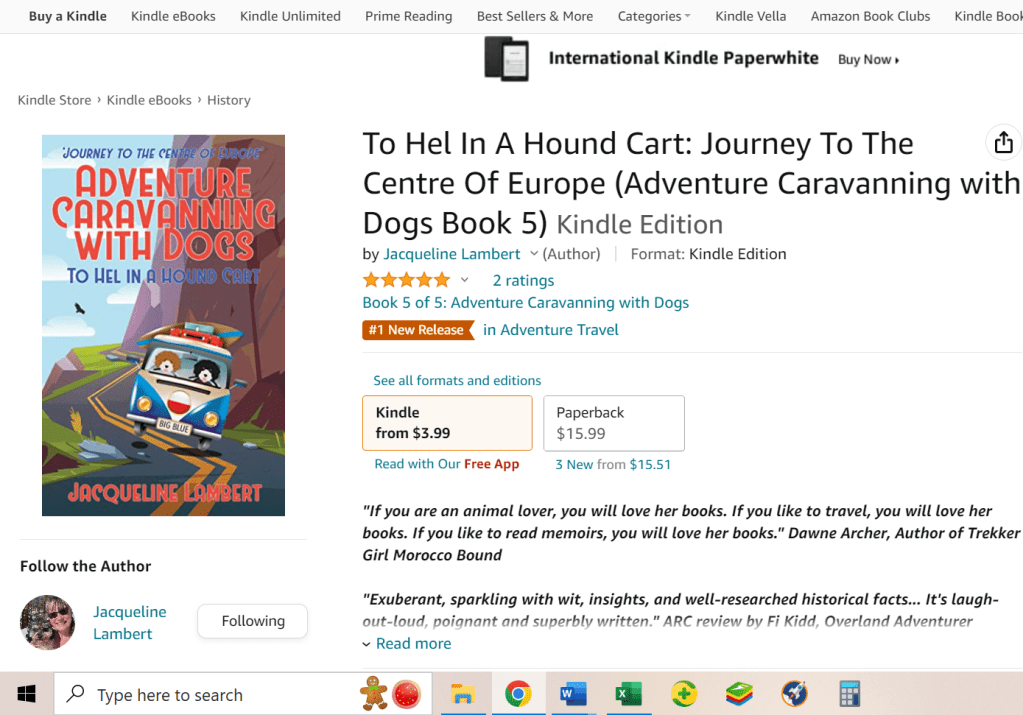Open Microsoft Word from the taskbar

(573, 694)
